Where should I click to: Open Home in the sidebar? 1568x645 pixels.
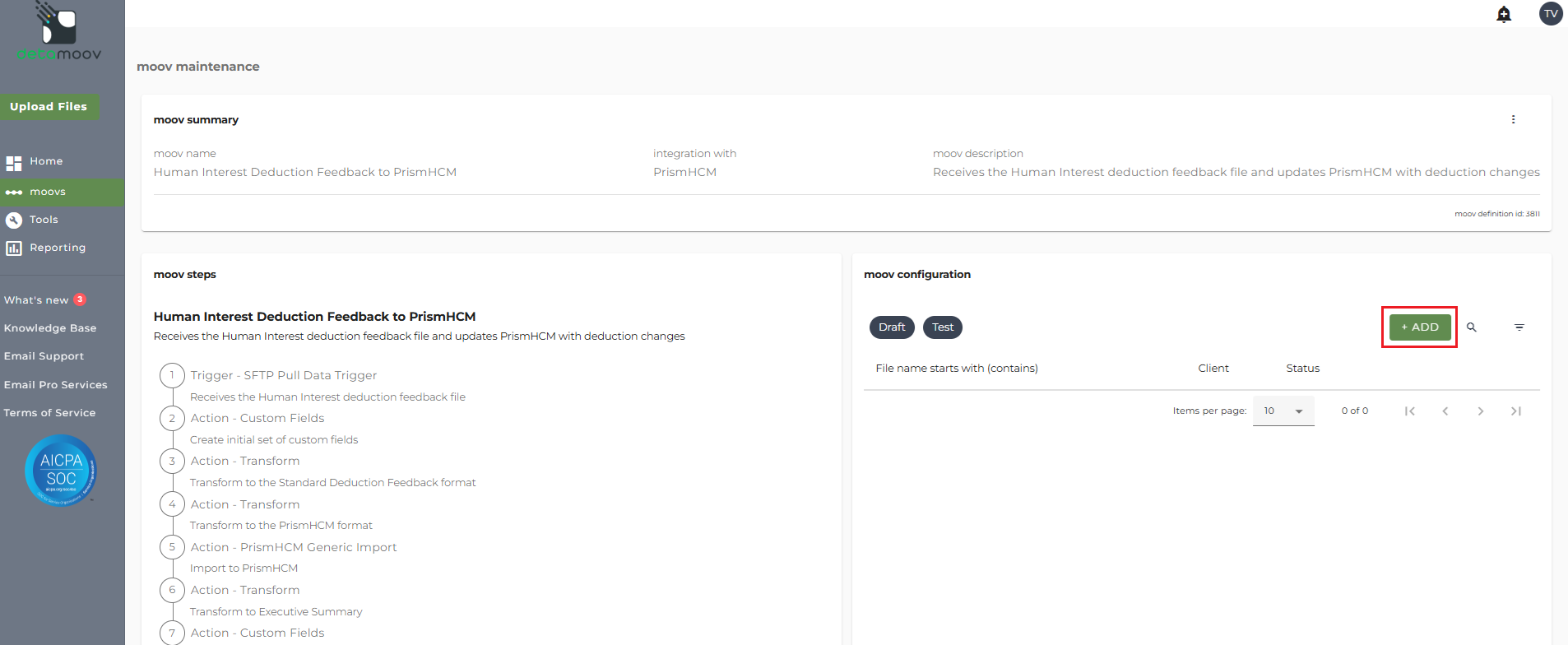click(x=46, y=161)
